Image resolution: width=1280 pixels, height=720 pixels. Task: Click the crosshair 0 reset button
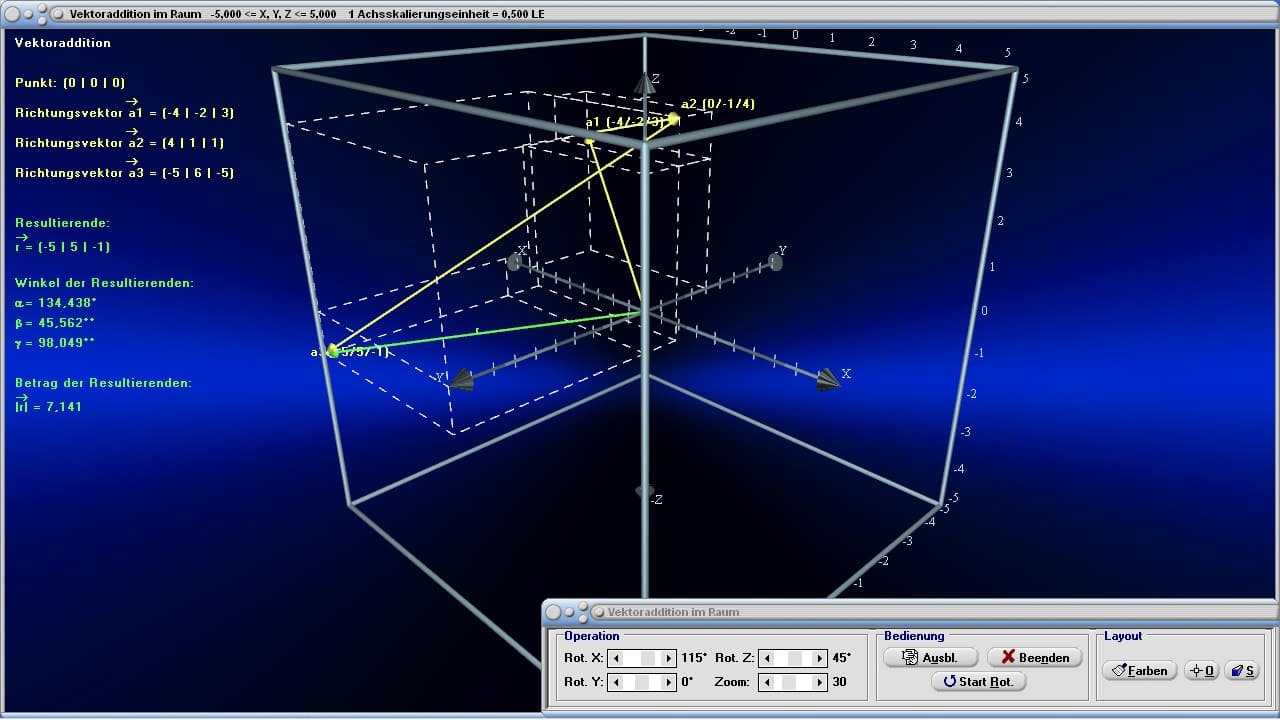click(x=1201, y=671)
